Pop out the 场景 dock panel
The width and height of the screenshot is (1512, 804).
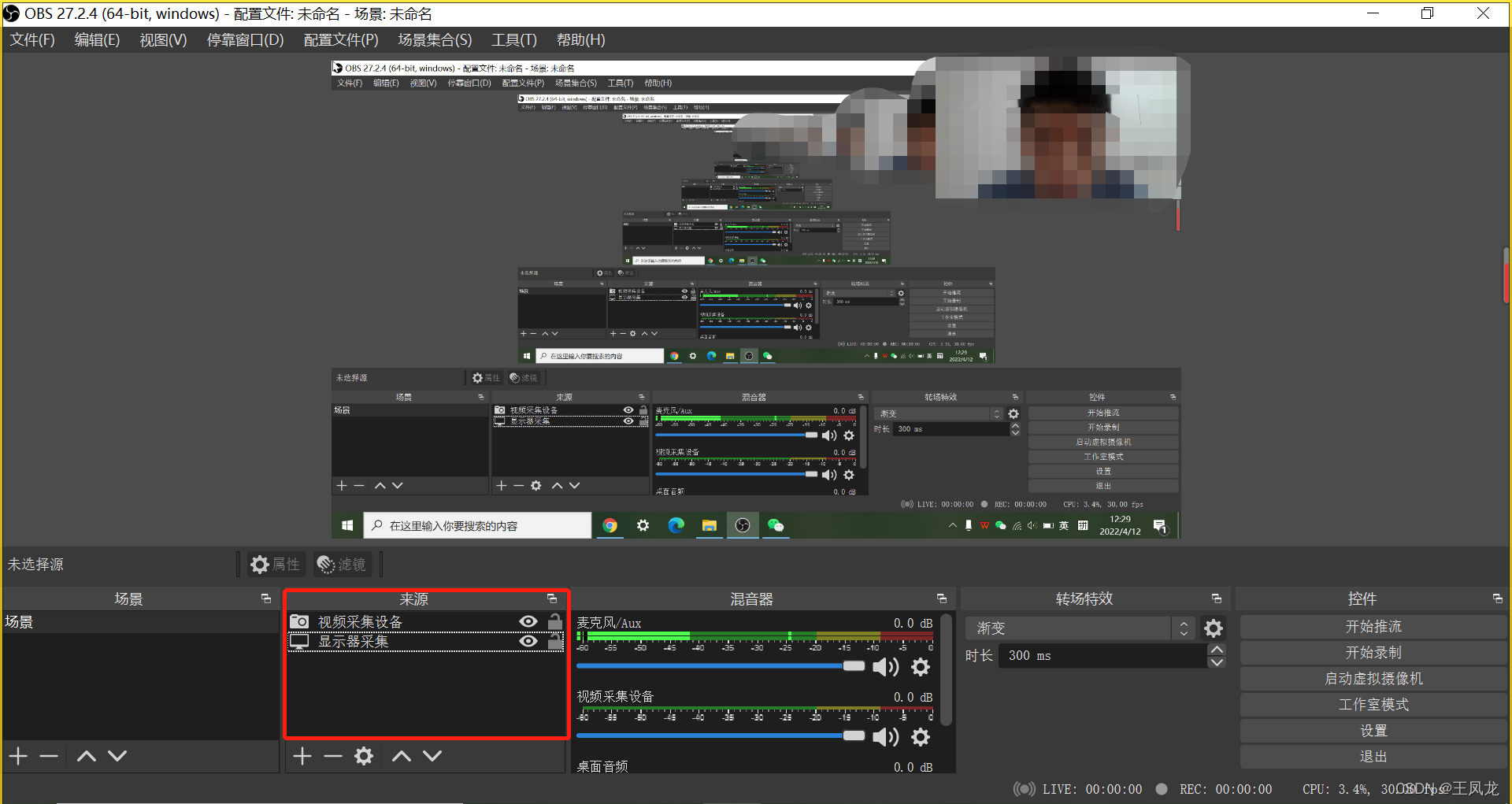(266, 599)
